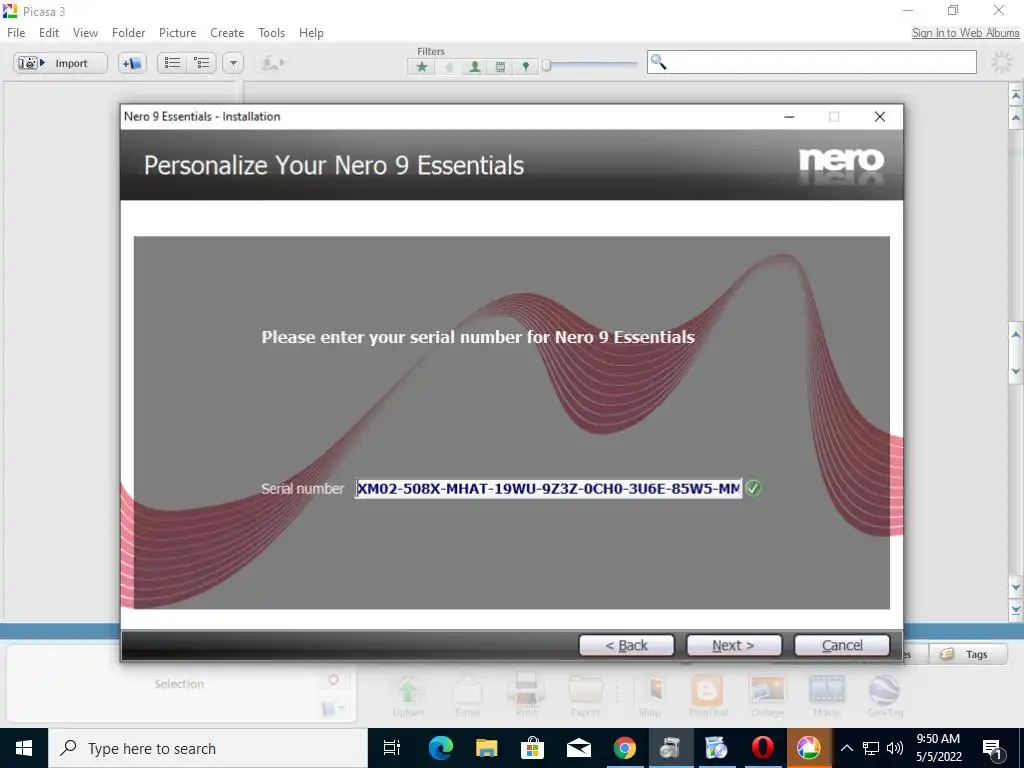Open the Mail app from the taskbar
Viewport: 1024px width, 768px height.
pos(579,748)
